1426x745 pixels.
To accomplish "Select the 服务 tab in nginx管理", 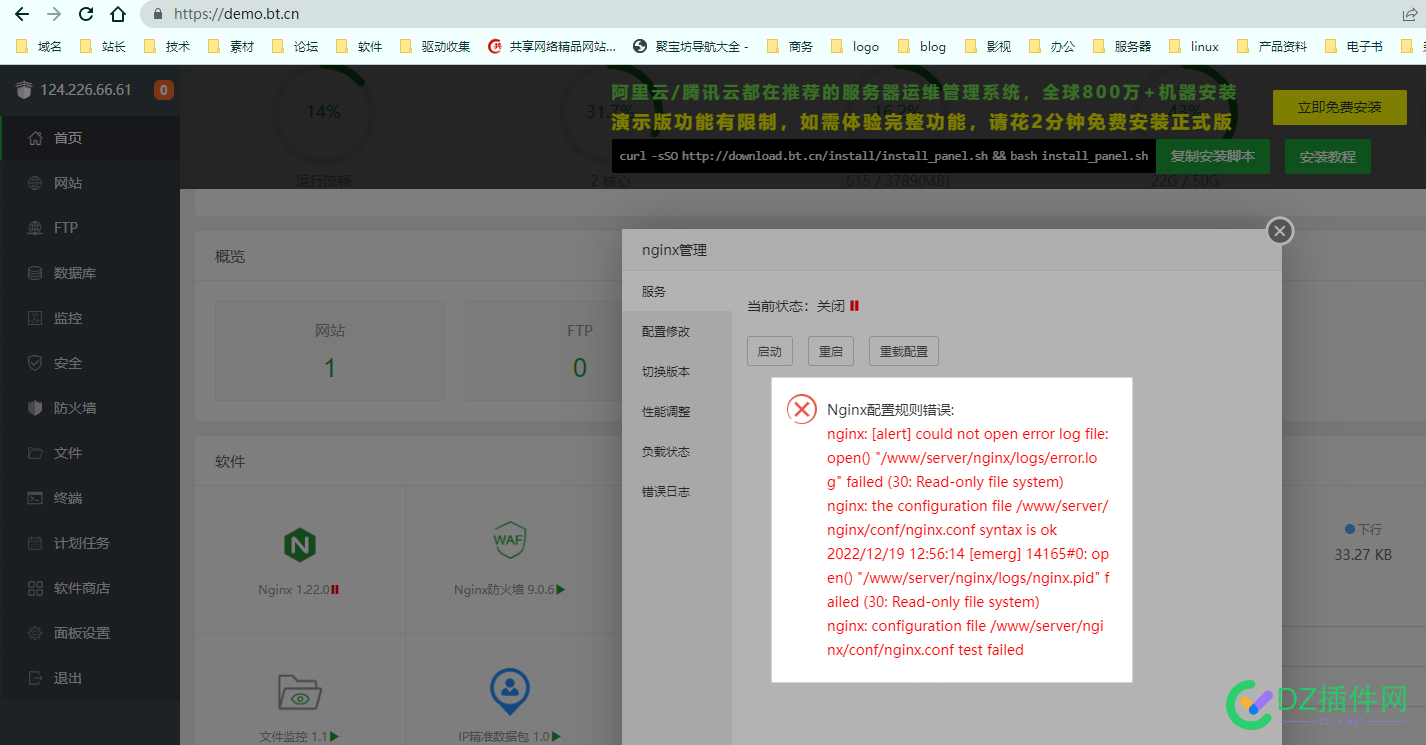I will click(x=677, y=292).
